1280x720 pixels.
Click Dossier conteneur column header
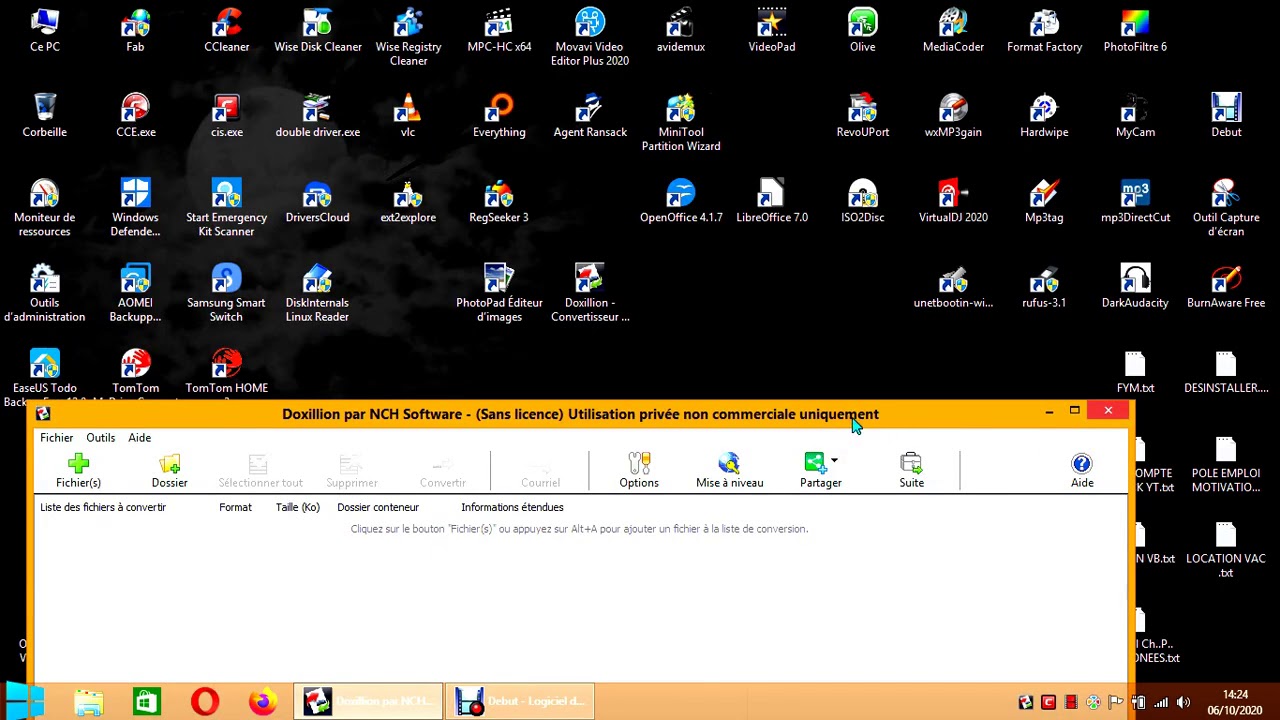377,507
